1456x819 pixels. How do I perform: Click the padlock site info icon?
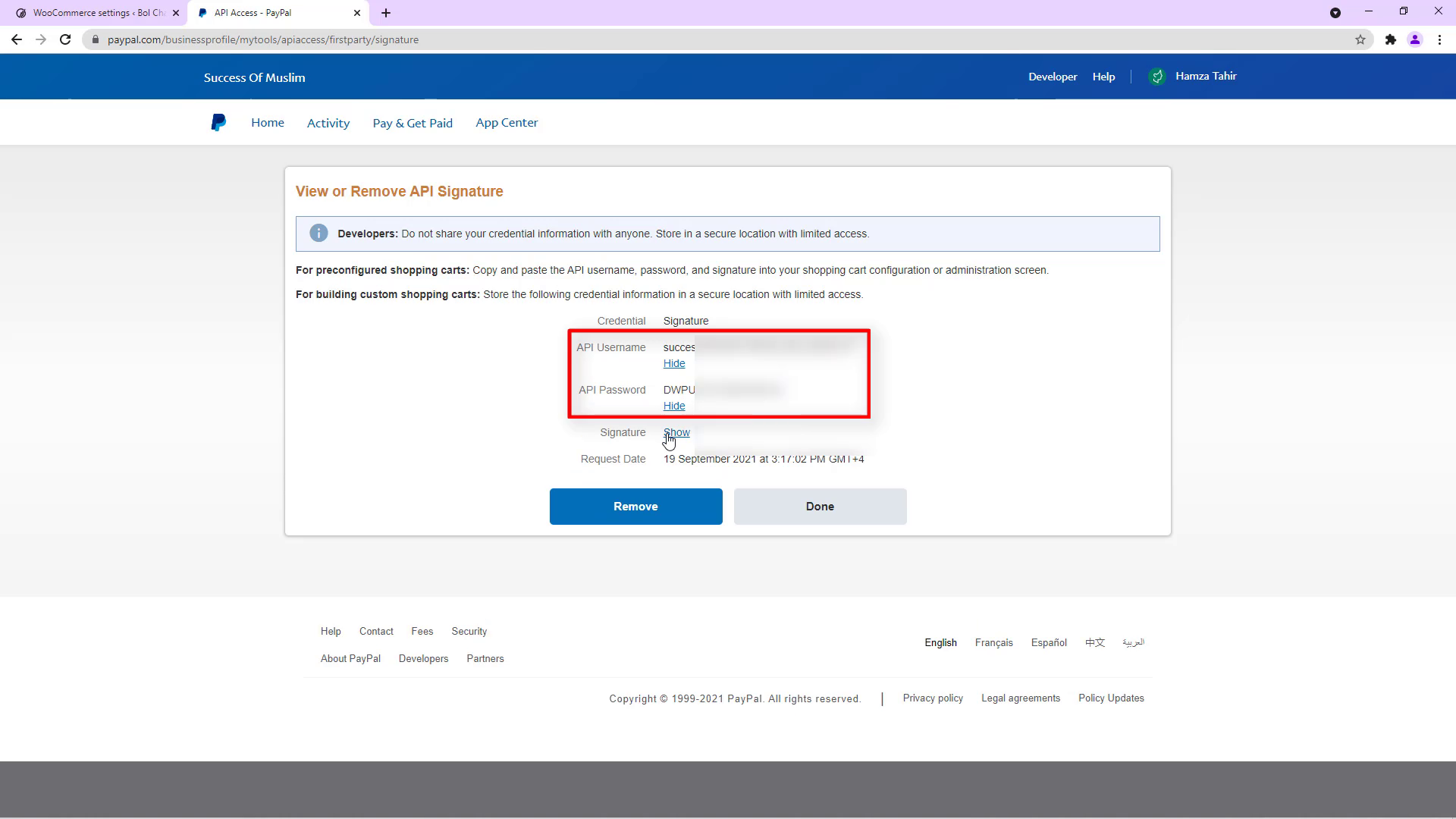[x=96, y=39]
